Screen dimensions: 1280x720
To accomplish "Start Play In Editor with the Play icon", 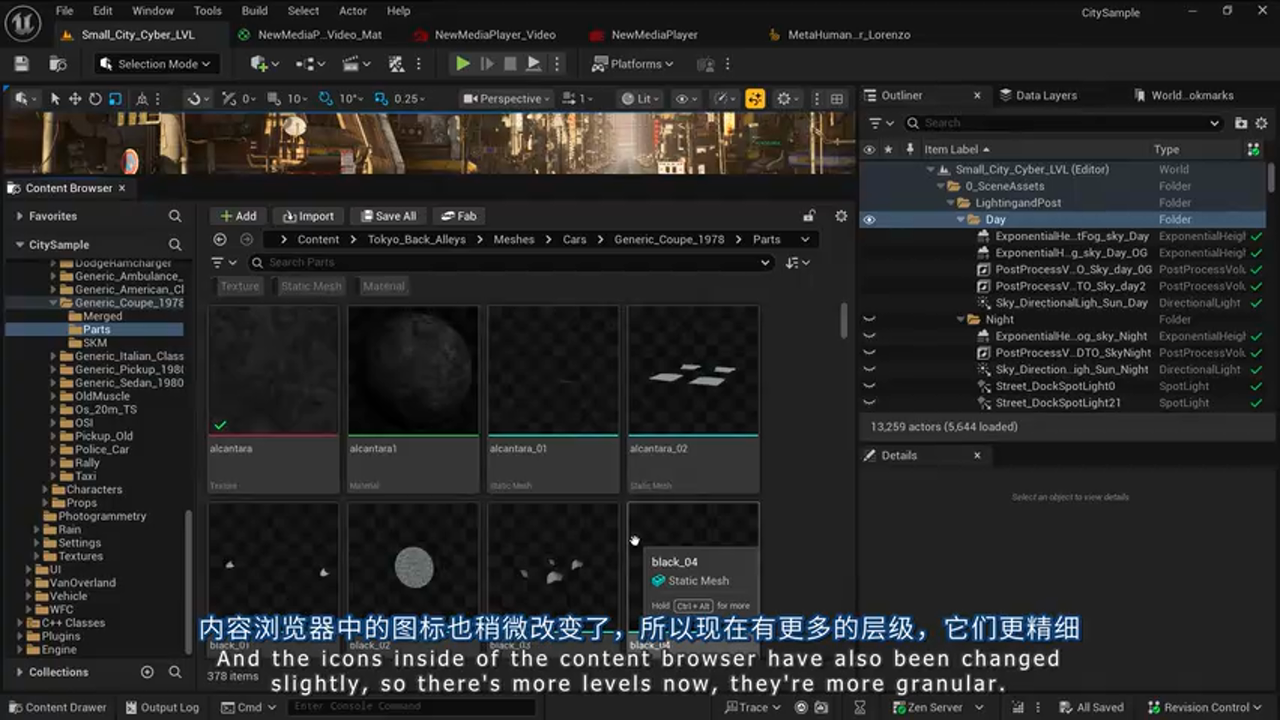I will (462, 62).
